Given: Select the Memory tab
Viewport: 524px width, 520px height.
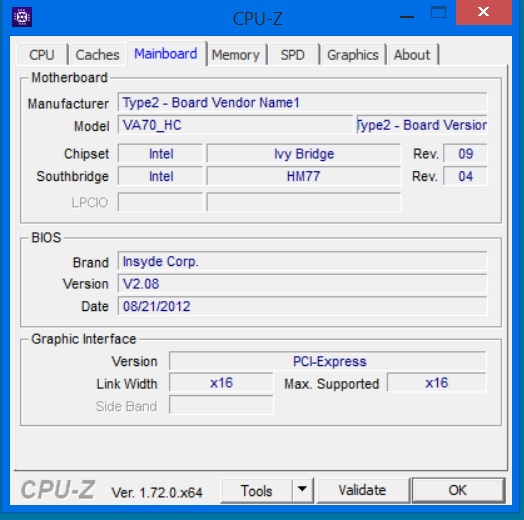Looking at the screenshot, I should [x=236, y=55].
